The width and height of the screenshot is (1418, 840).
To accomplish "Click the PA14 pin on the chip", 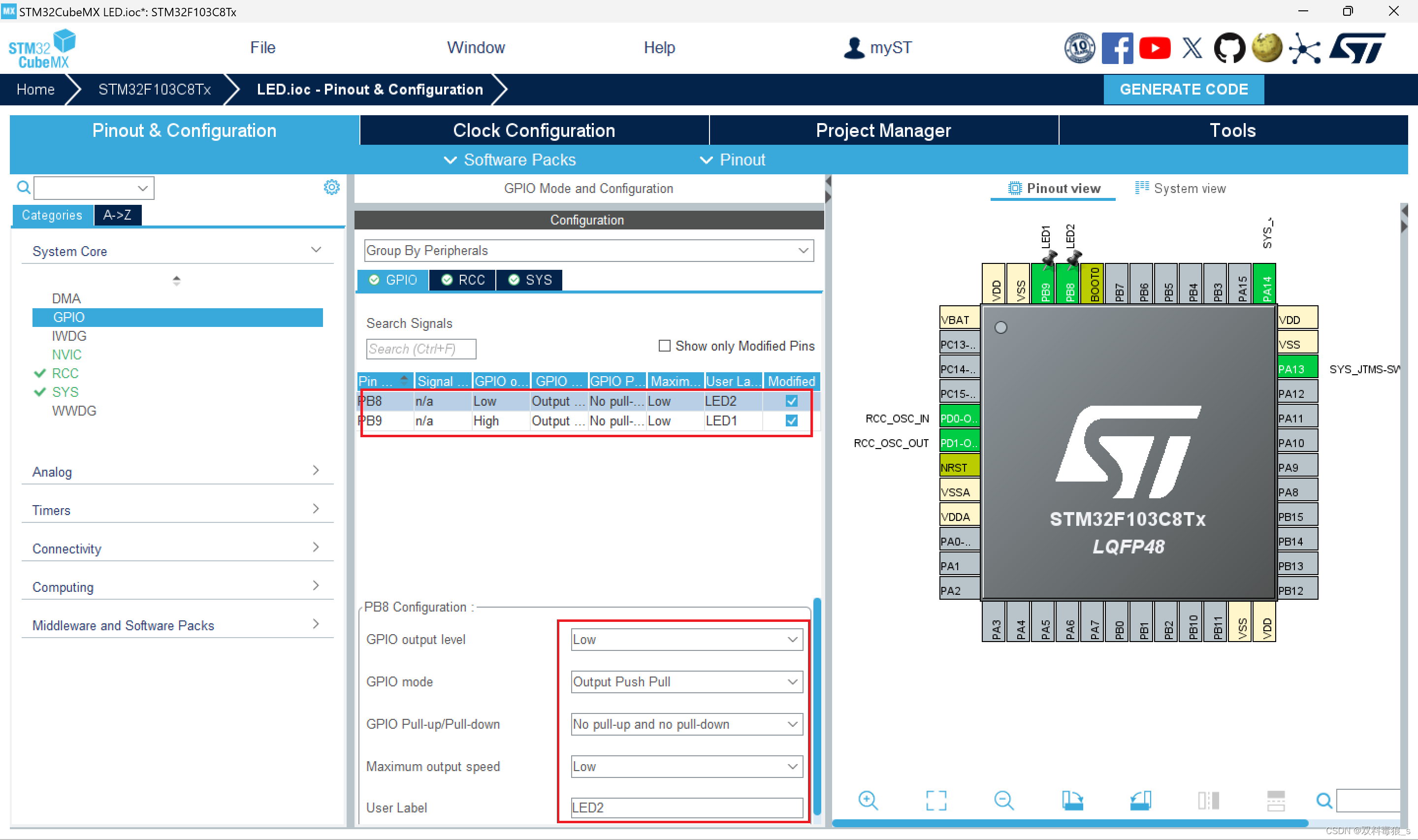I will (1265, 284).
